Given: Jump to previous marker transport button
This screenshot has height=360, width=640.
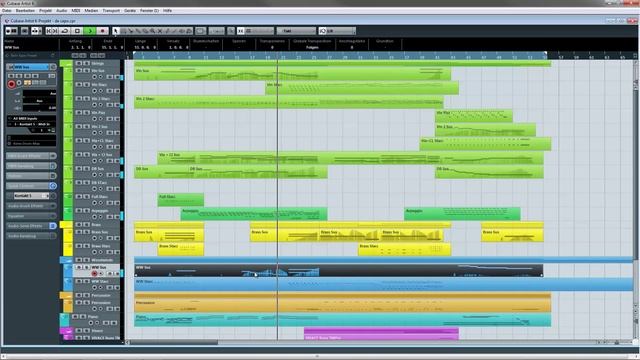Looking at the screenshot, I should click(49, 31).
